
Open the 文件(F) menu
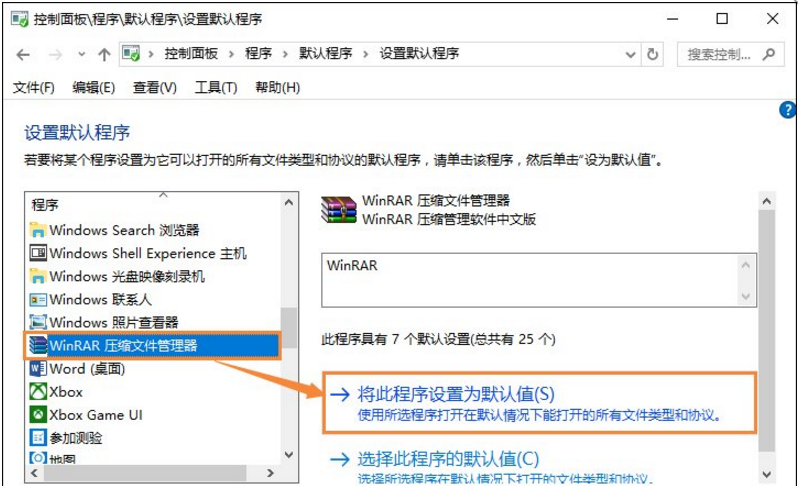tap(34, 88)
